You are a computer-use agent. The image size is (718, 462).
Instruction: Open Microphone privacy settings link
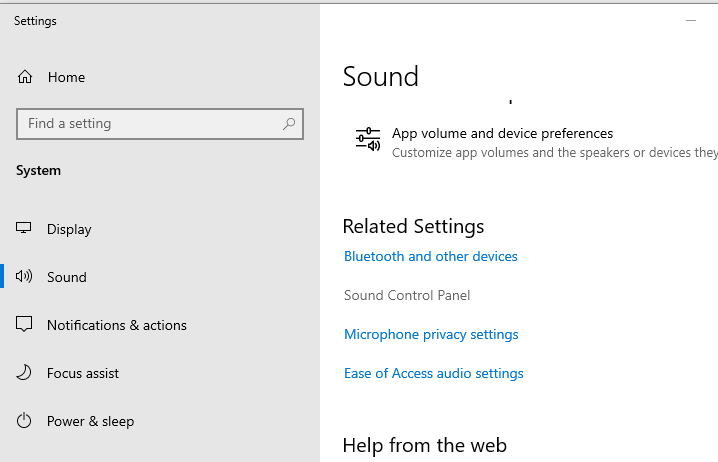click(x=431, y=334)
